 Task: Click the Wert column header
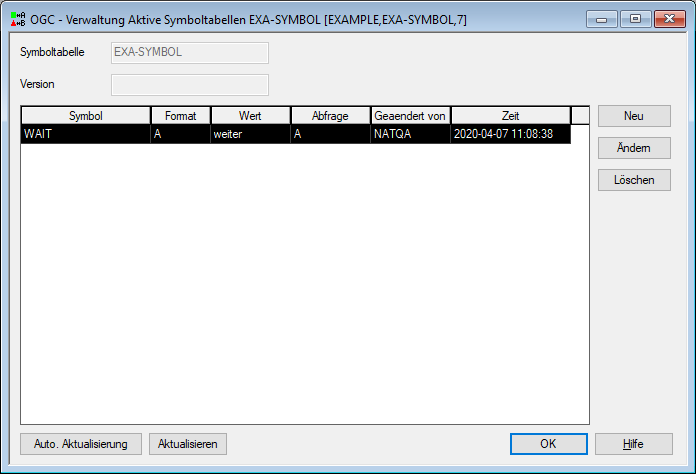(x=250, y=116)
